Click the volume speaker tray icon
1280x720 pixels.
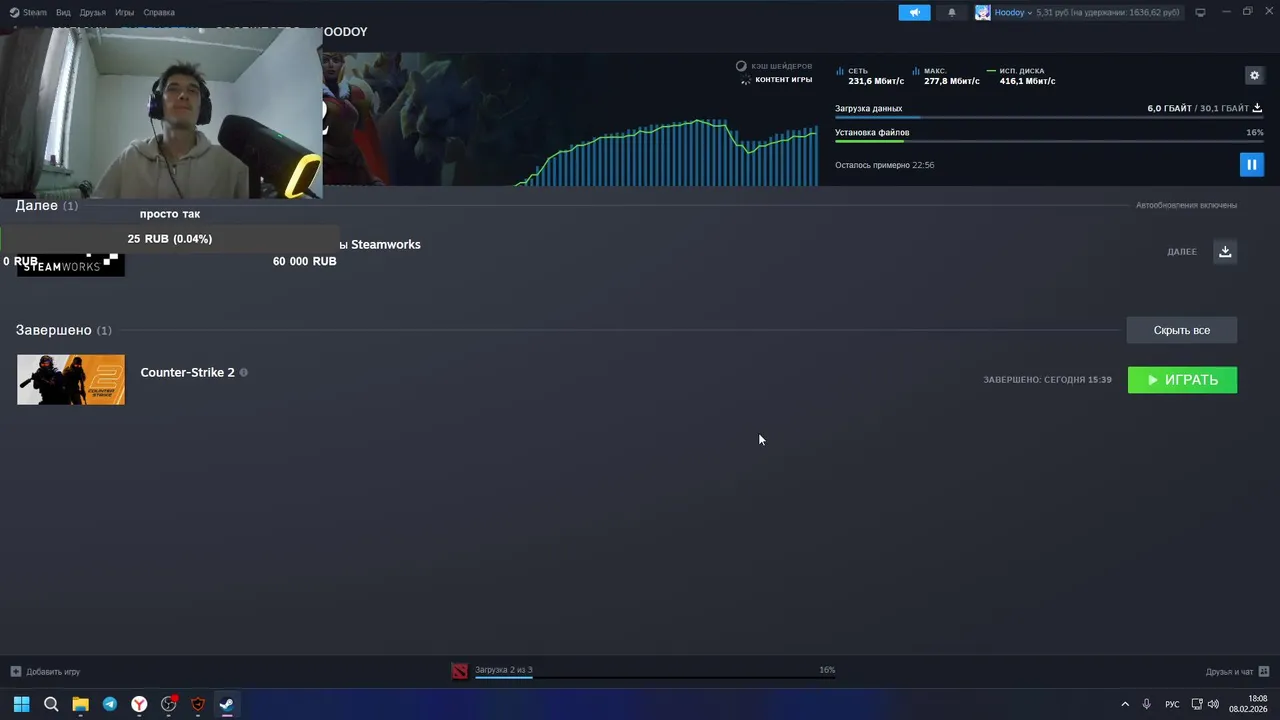[1213, 704]
